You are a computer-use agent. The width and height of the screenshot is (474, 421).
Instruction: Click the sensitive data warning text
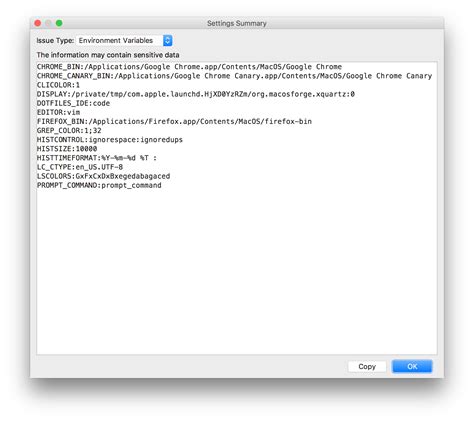108,55
